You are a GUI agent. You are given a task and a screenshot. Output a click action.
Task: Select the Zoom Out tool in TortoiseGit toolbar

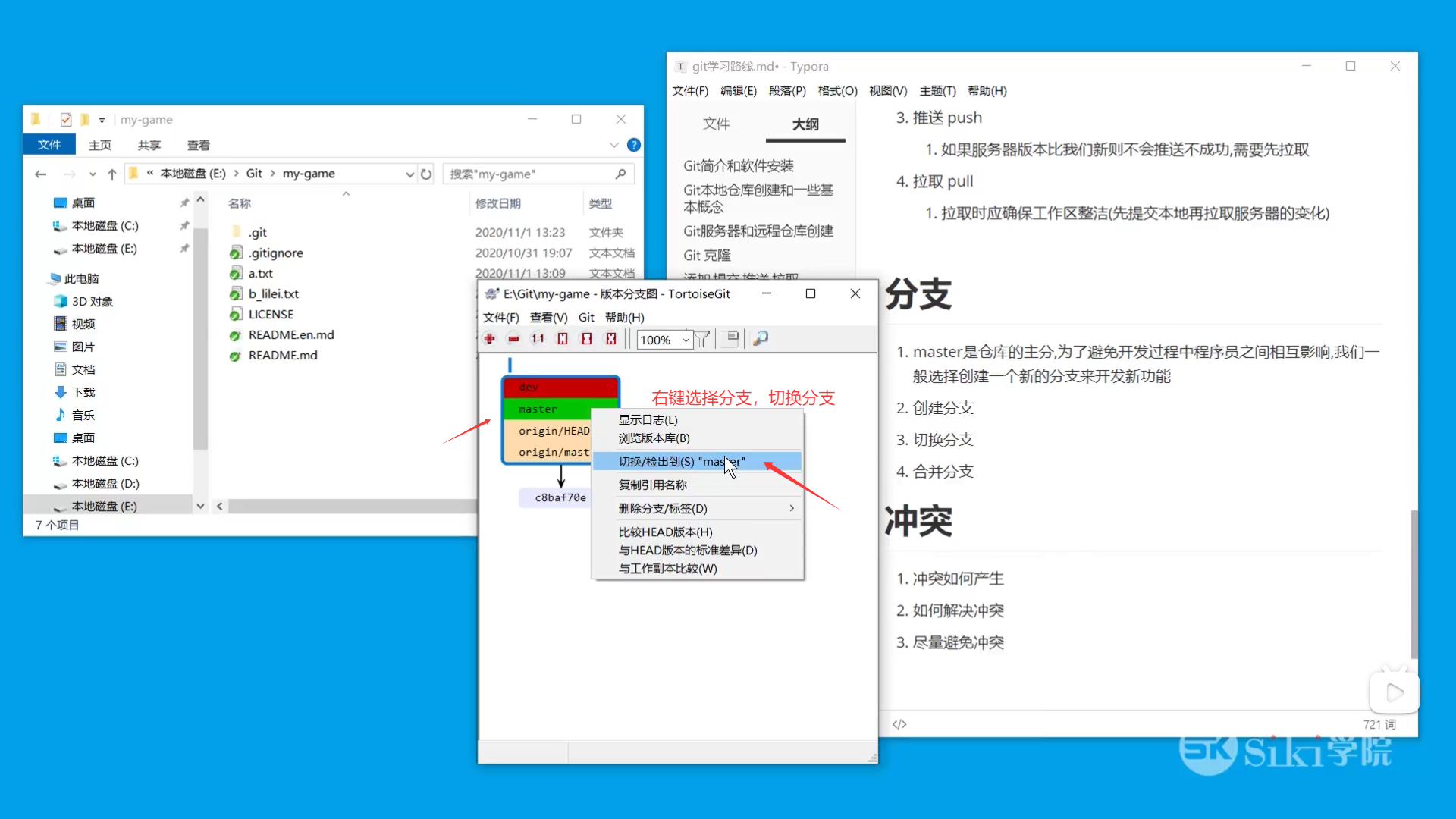tap(513, 339)
